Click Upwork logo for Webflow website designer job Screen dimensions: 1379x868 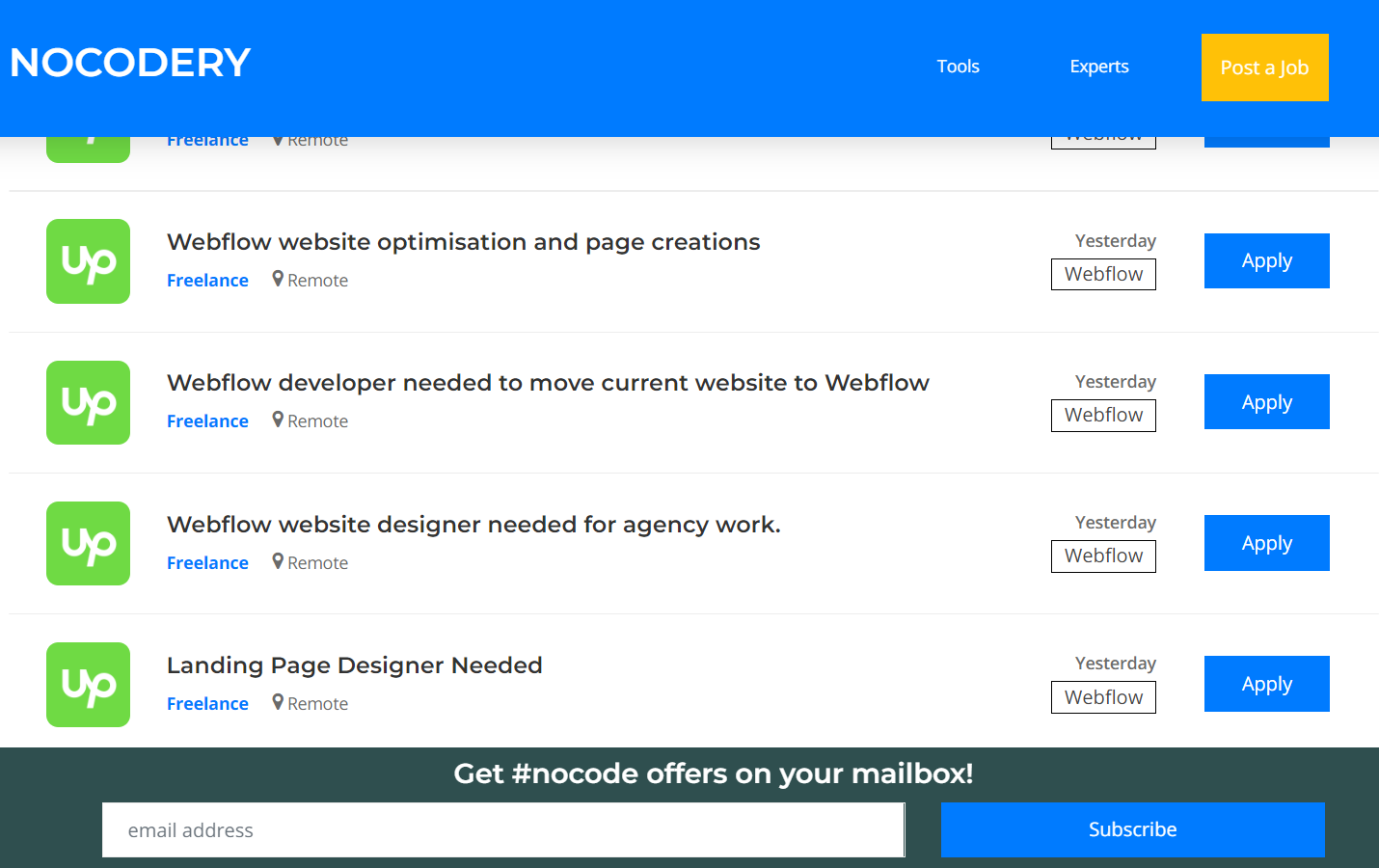click(x=88, y=543)
